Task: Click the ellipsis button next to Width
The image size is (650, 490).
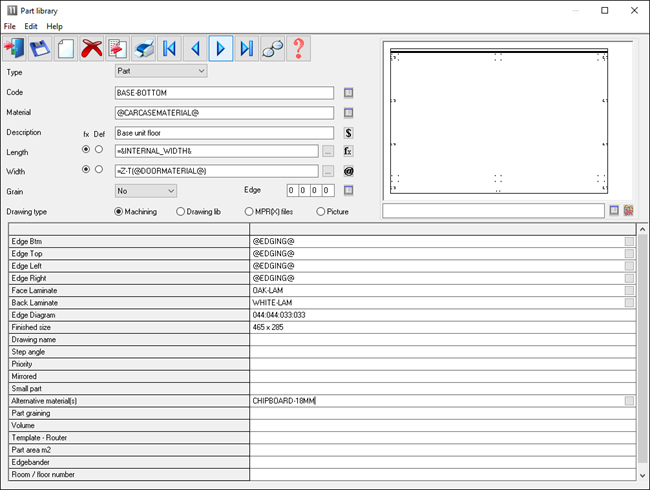Action: [328, 171]
